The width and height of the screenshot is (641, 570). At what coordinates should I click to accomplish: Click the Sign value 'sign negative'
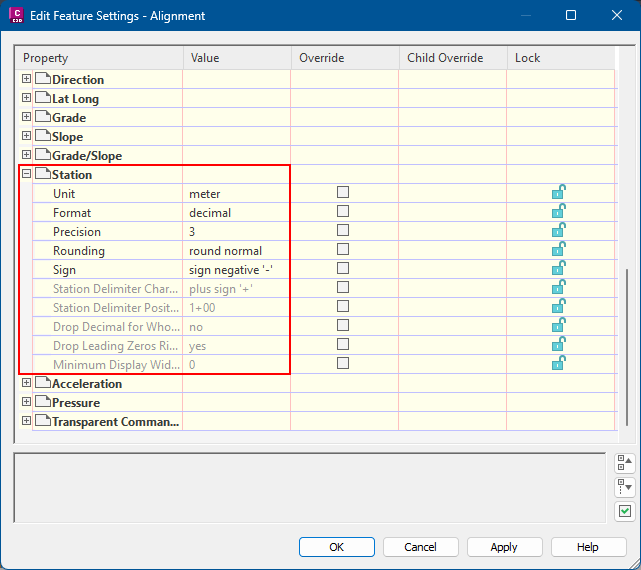click(x=231, y=270)
